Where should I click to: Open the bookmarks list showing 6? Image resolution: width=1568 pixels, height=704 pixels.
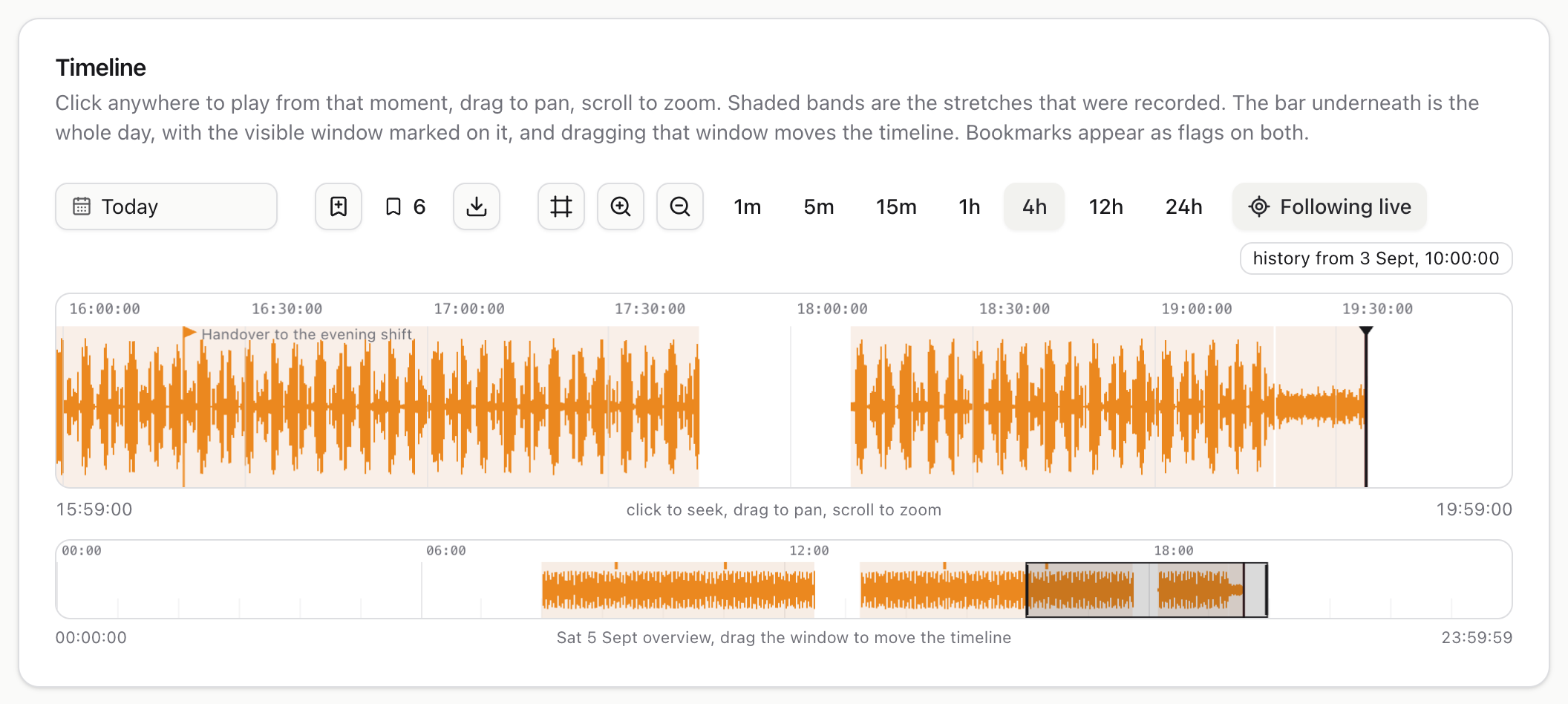405,206
